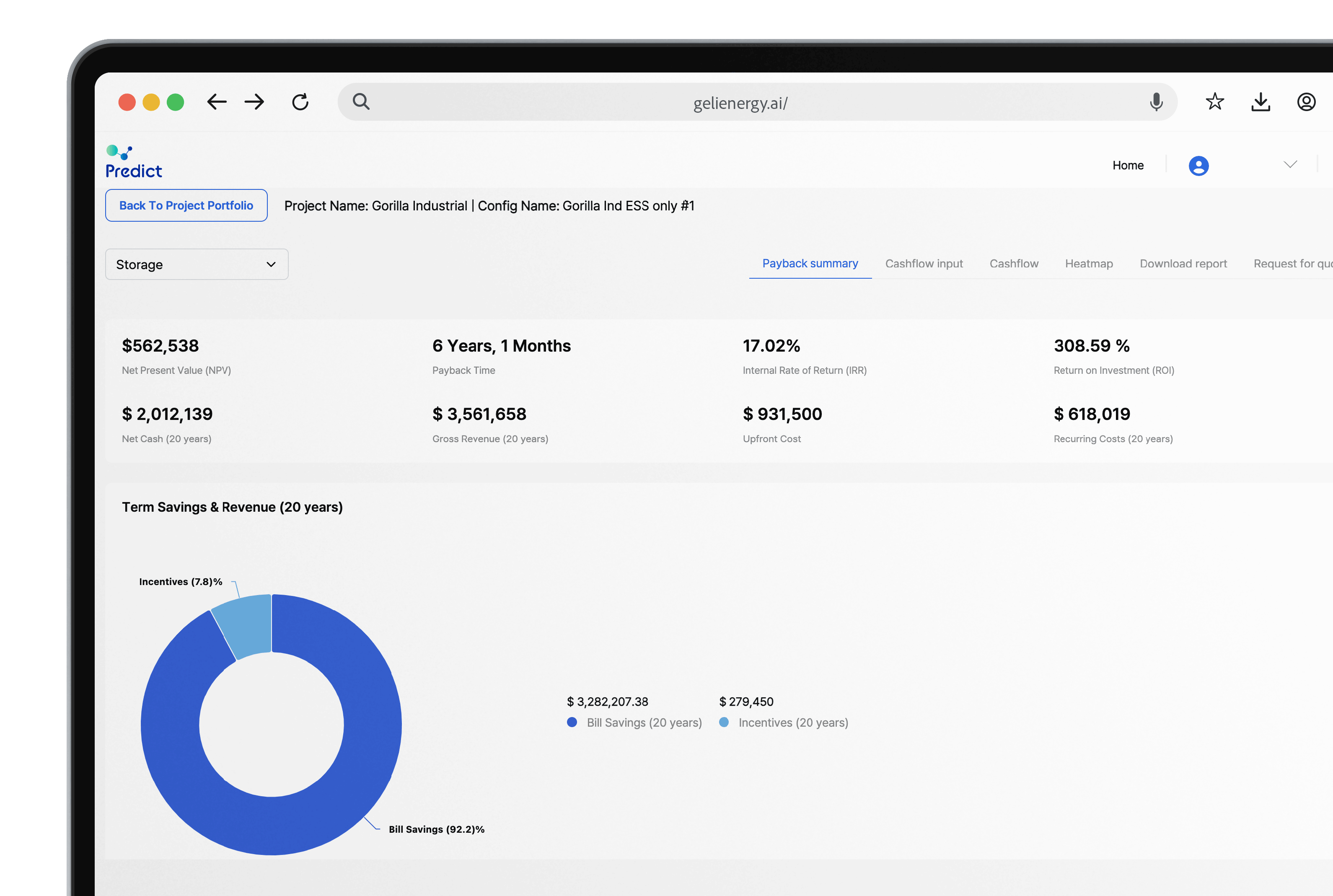Open browser downloads icon
This screenshot has height=896, width=1333.
1261,102
